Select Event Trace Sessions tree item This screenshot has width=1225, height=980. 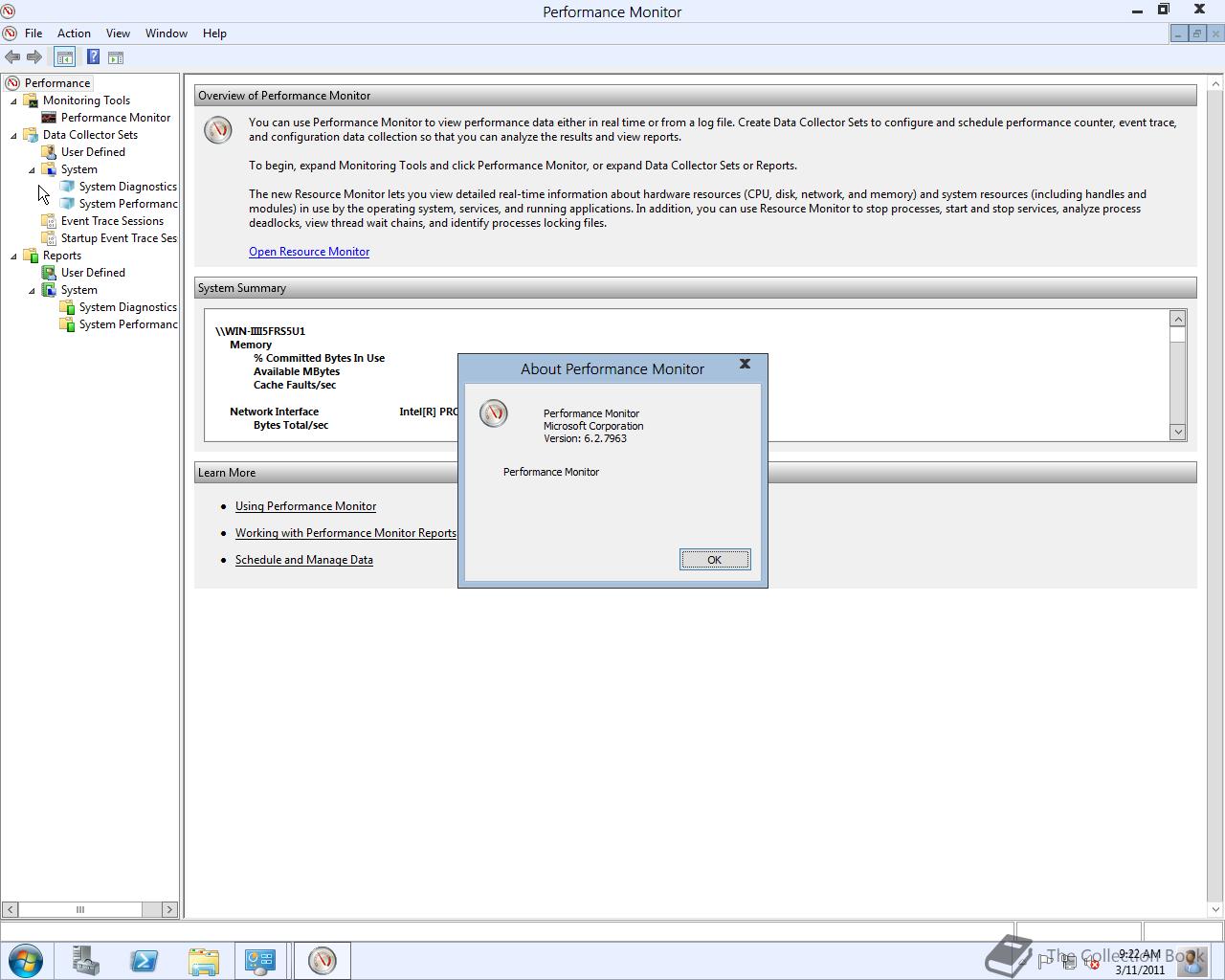tap(112, 221)
